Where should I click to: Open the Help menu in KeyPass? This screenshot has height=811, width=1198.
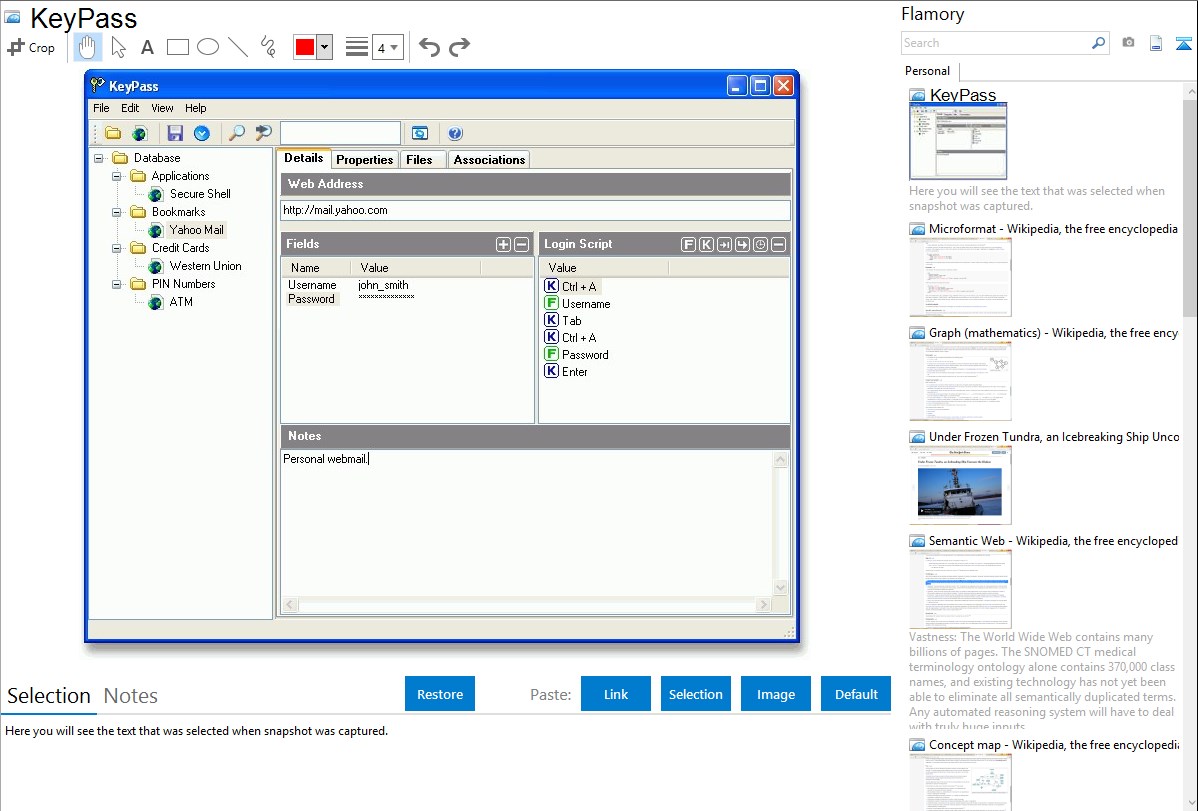point(196,109)
